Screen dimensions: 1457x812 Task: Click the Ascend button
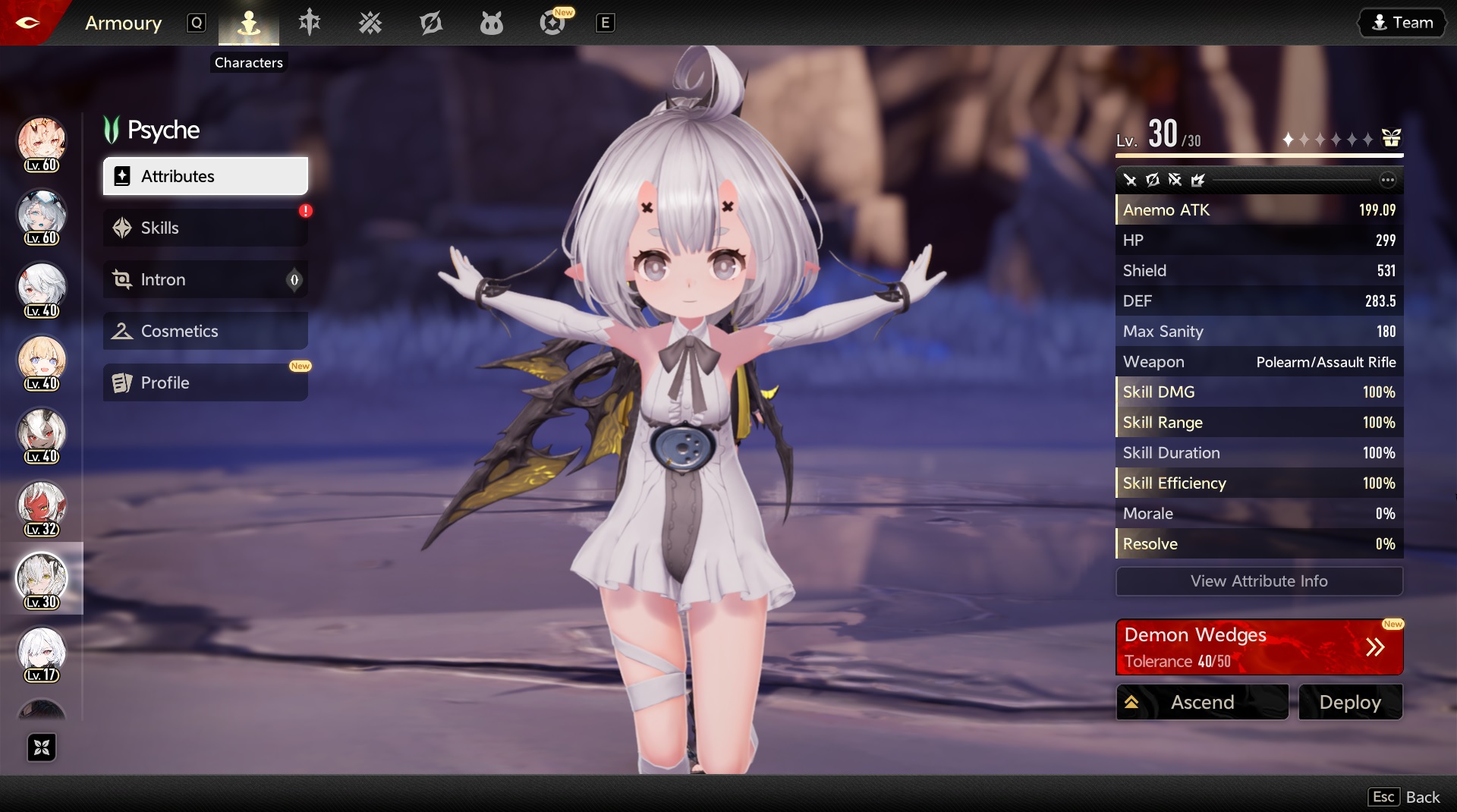(1202, 702)
